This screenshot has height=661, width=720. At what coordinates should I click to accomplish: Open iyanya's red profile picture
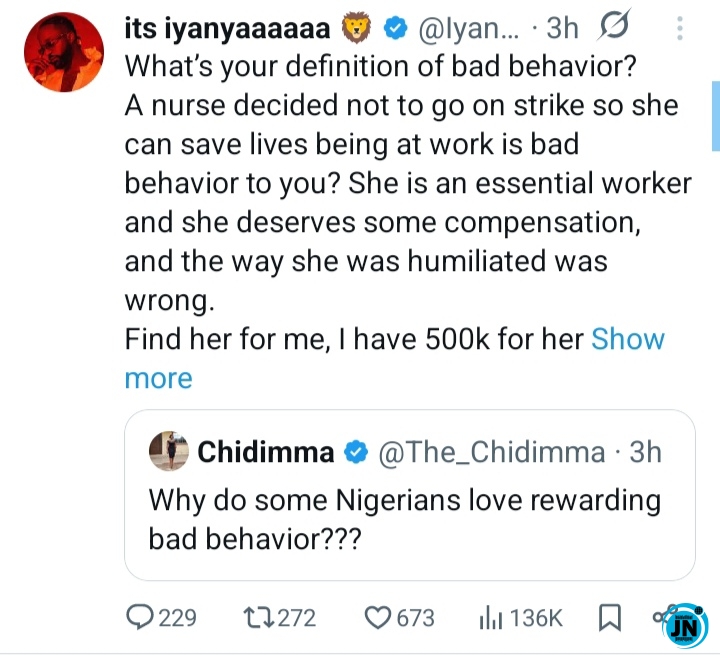64,52
